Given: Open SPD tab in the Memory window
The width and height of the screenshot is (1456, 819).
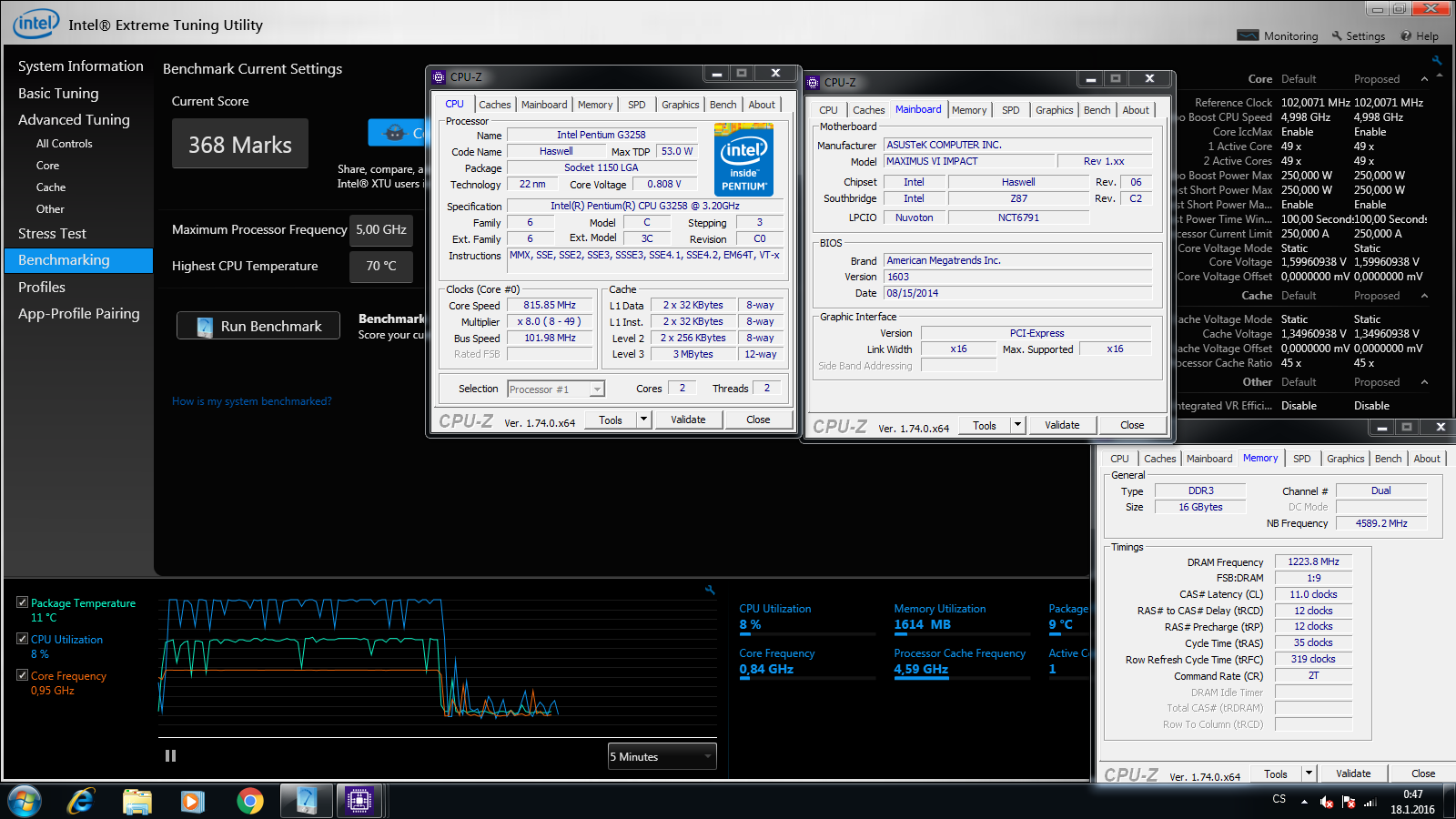Looking at the screenshot, I should 1302,459.
